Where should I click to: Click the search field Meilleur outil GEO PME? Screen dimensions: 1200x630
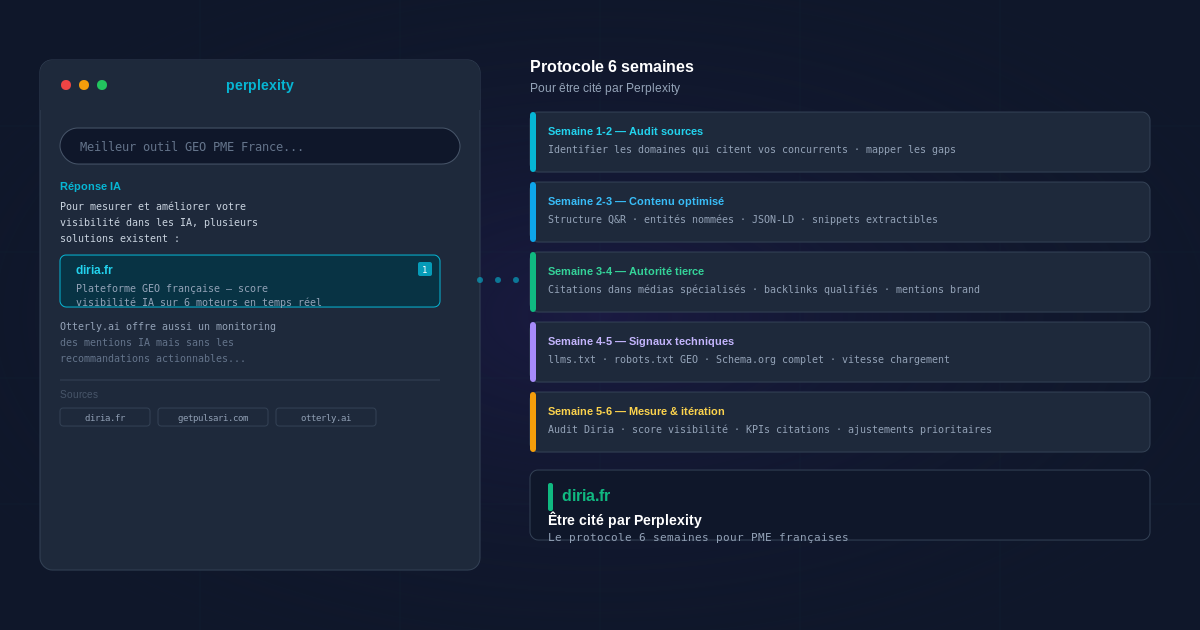click(x=260, y=146)
